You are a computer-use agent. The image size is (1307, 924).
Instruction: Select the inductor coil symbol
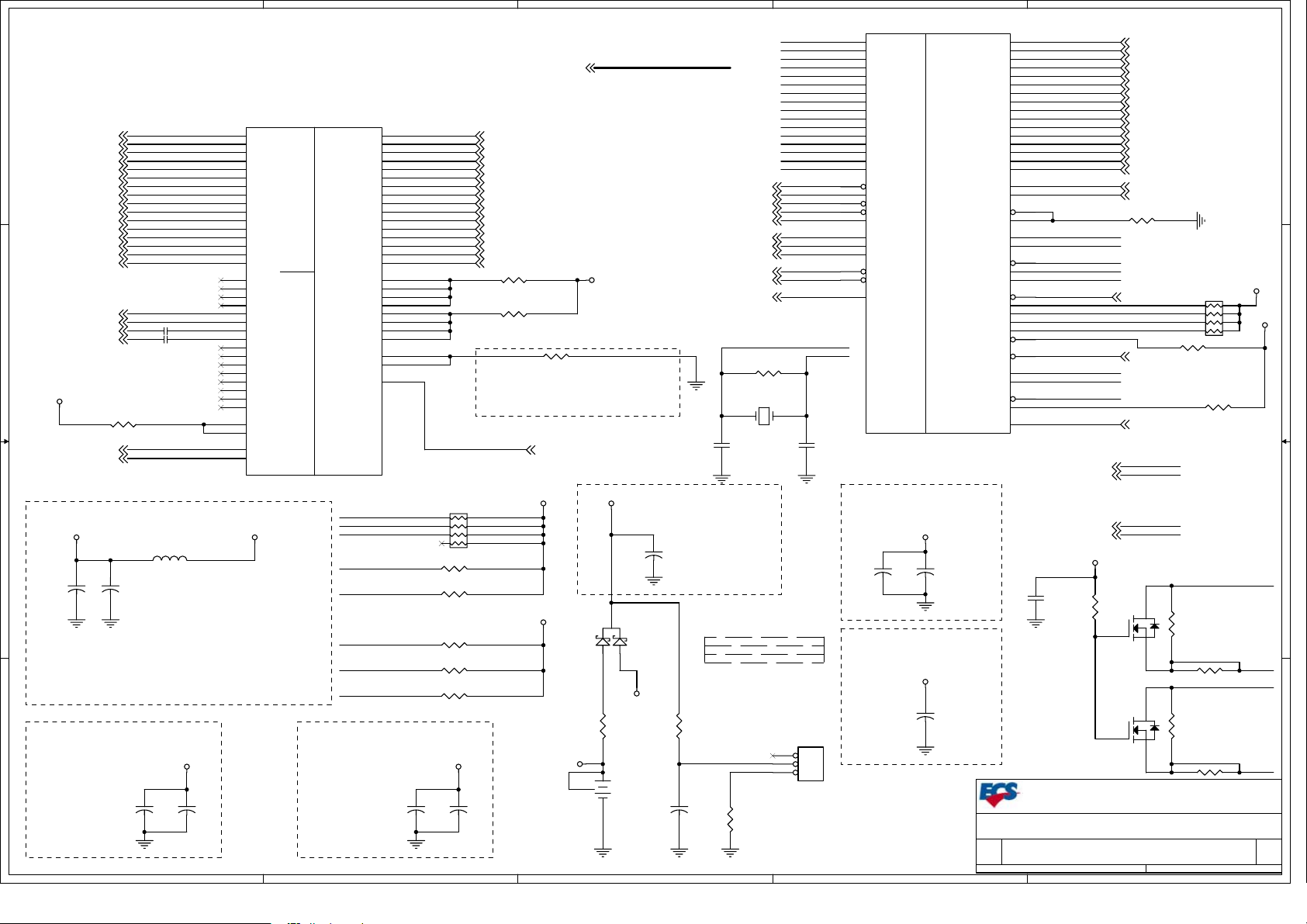[170, 558]
